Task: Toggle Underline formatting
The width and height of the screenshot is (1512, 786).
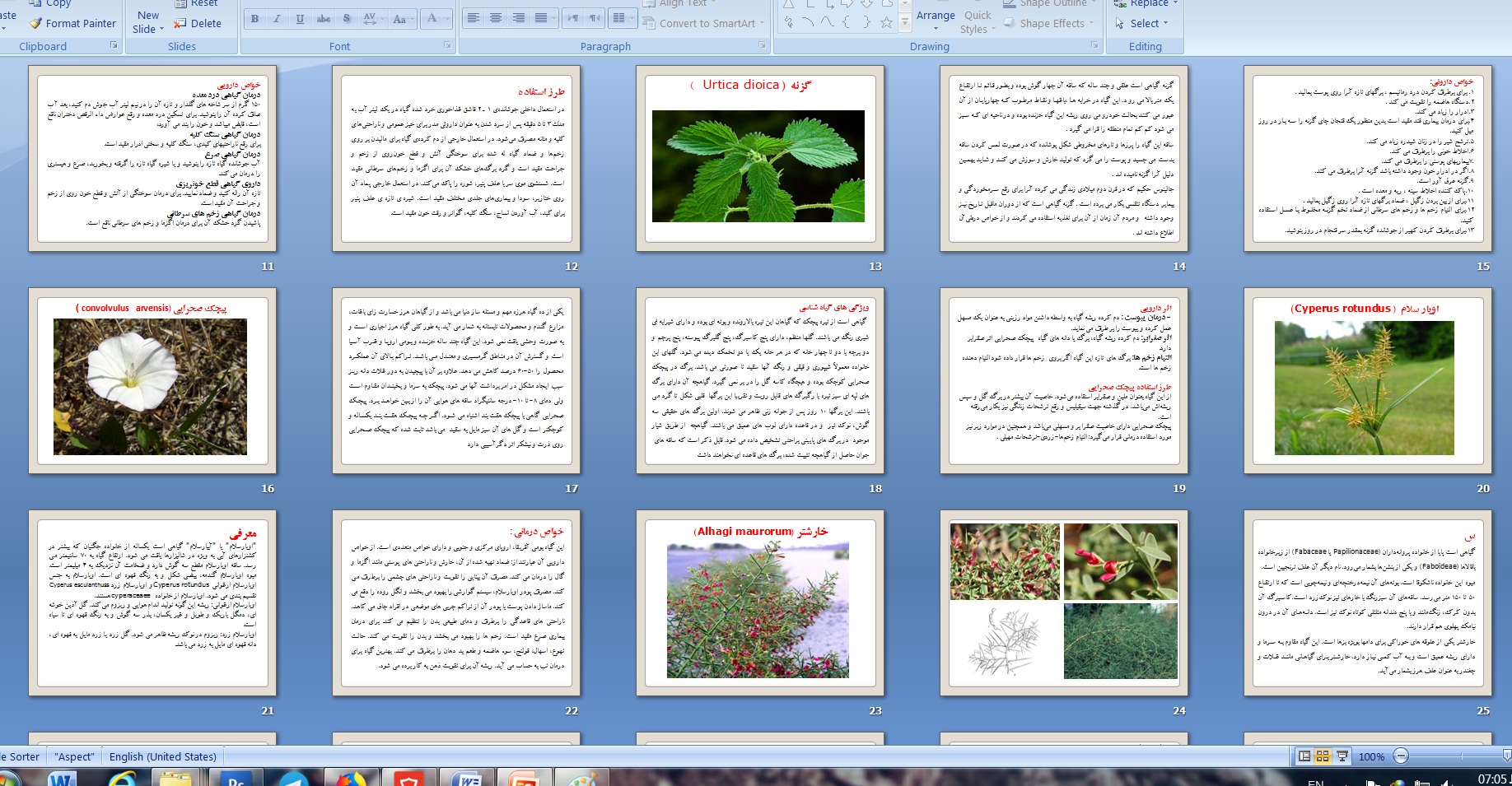Action: 300,19
